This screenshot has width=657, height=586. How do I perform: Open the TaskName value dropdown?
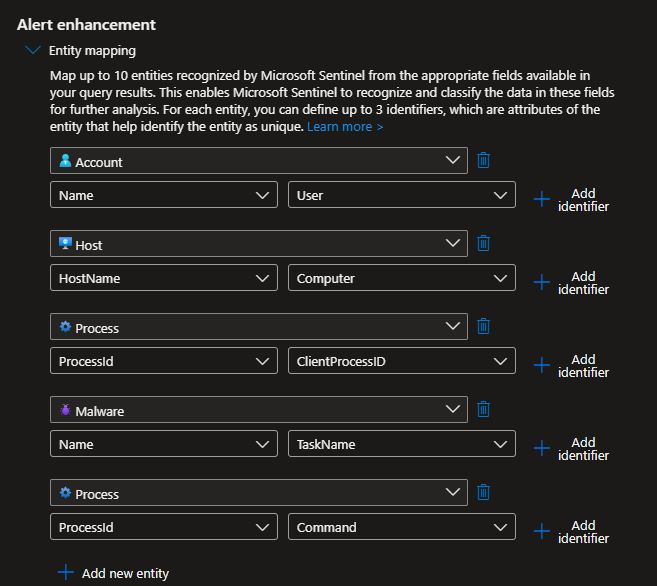click(402, 444)
